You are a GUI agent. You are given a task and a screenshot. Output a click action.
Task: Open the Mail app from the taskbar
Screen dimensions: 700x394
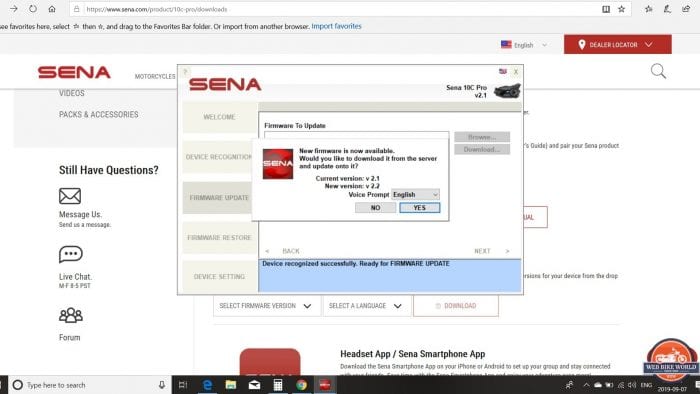[254, 385]
